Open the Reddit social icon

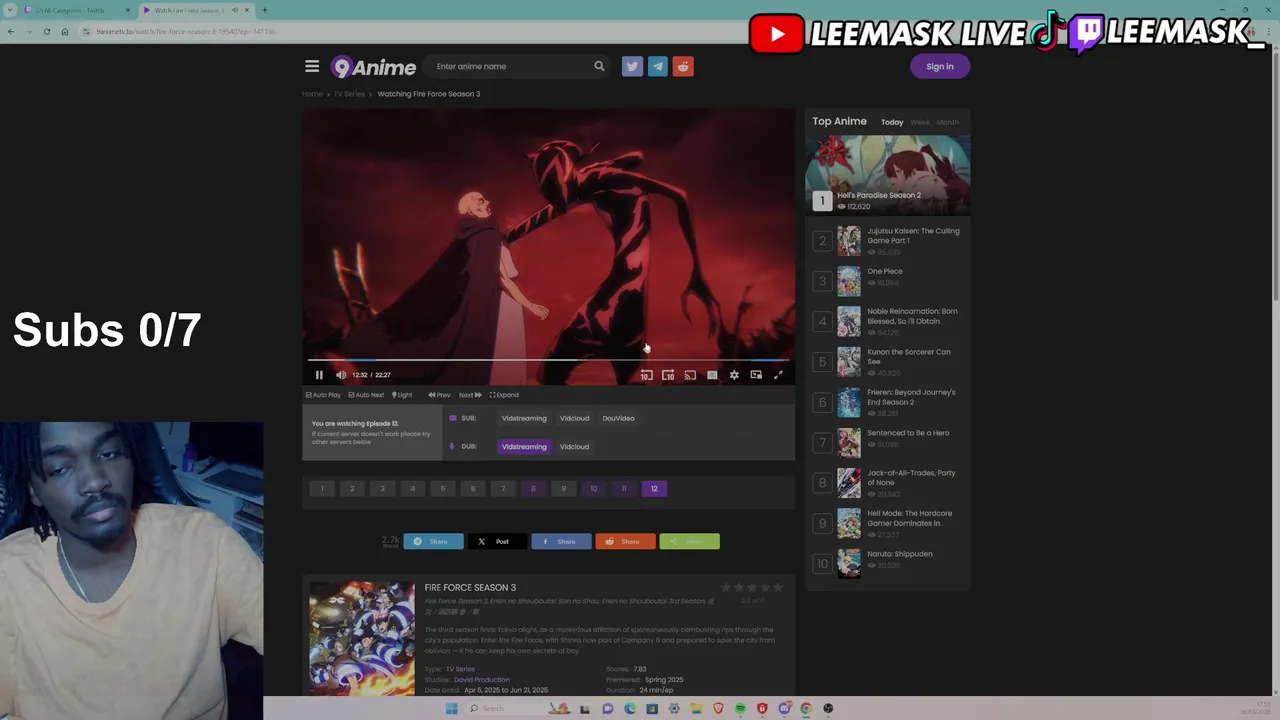[683, 66]
